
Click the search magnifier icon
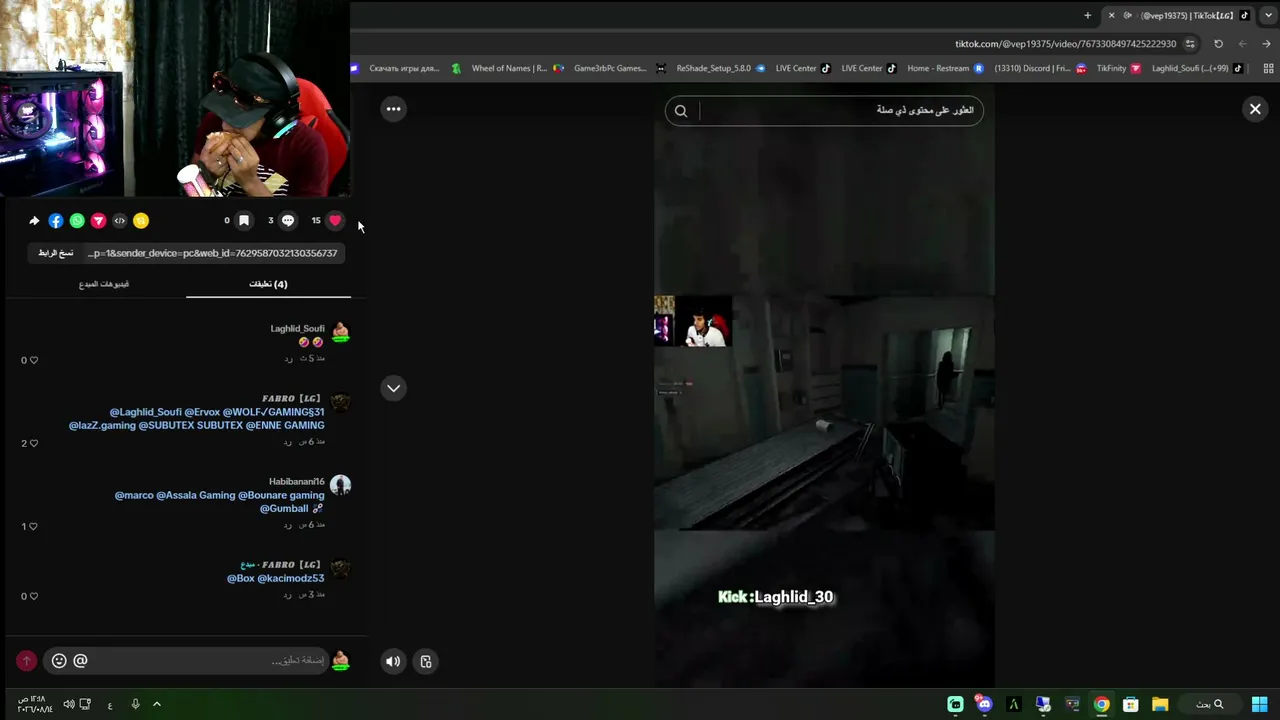click(681, 111)
